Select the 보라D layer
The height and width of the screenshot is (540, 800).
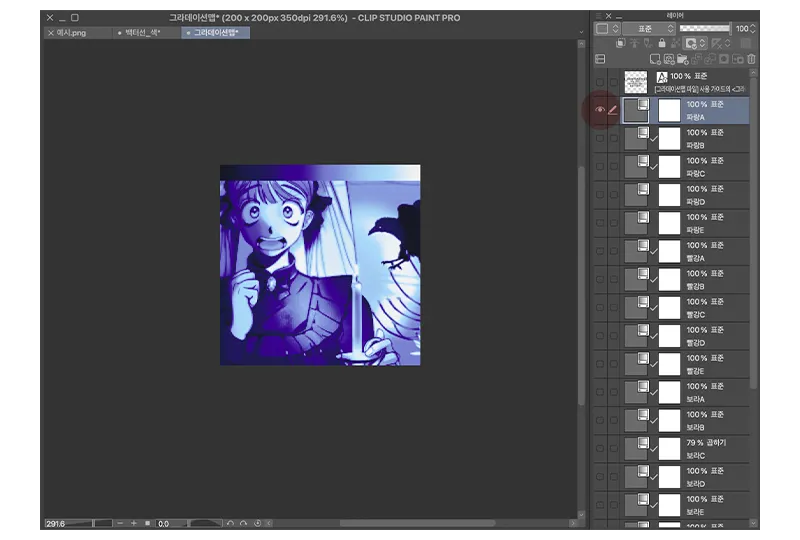pos(685,477)
